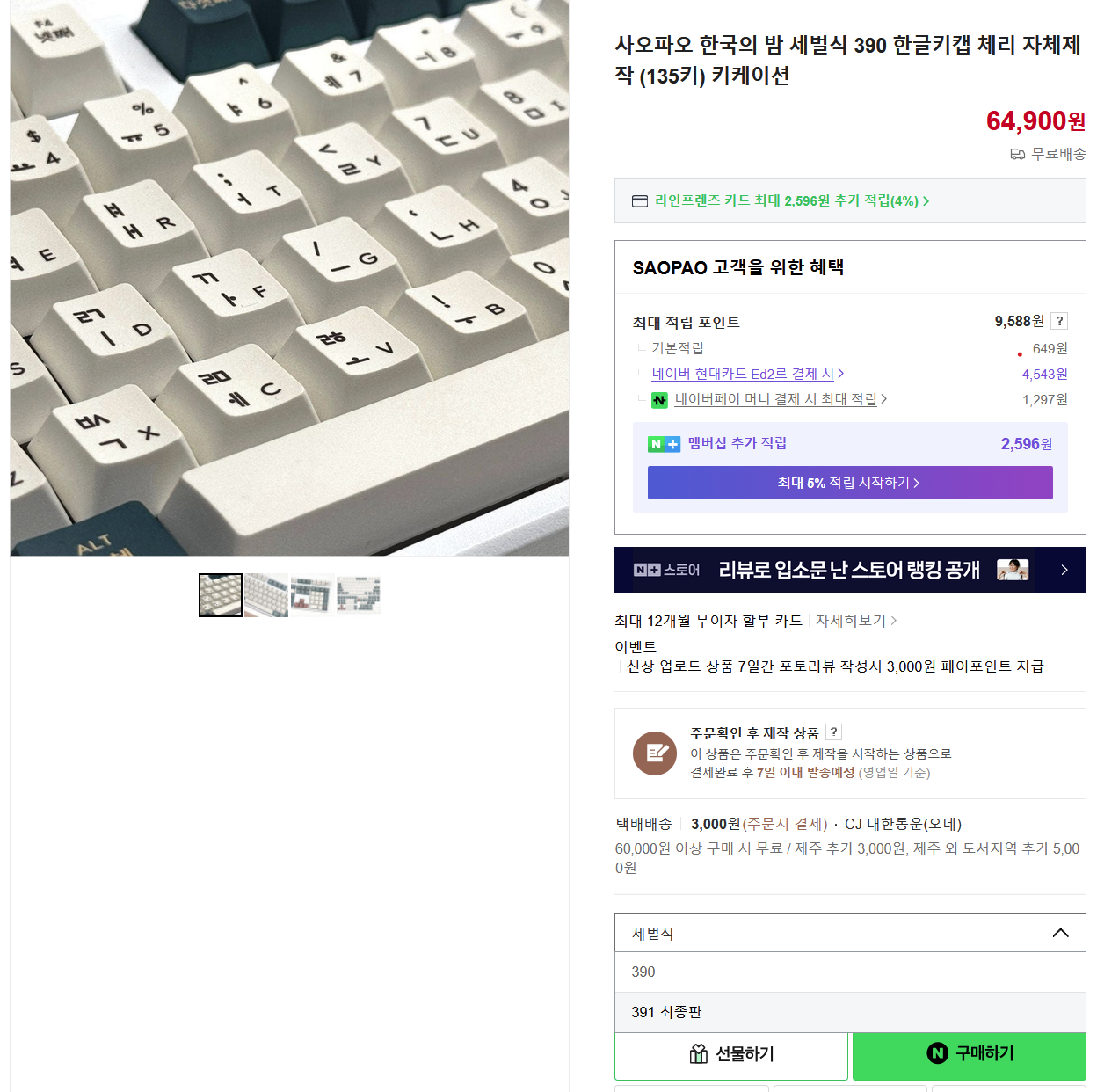Click the help icon beside 주문확인 후 제작 상품
Image resolution: width=1097 pixels, height=1092 pixels.
[x=834, y=732]
